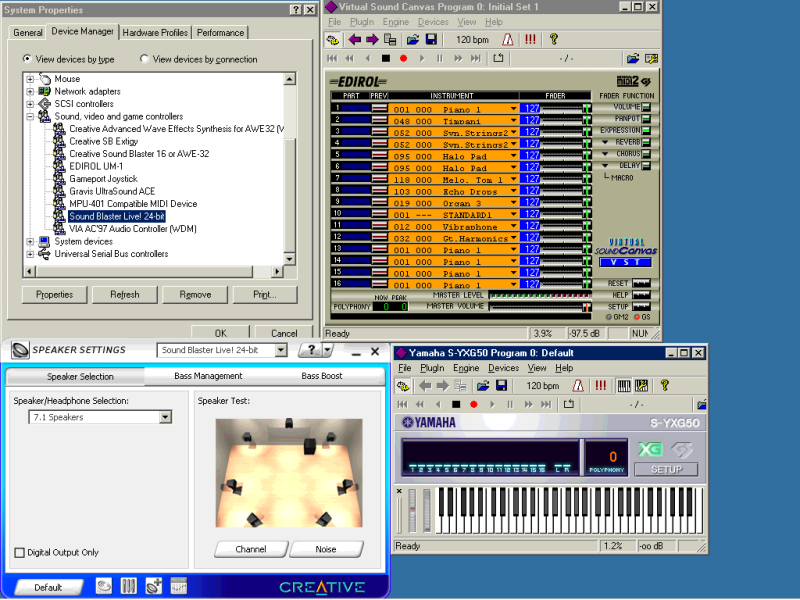Open the Bass Boost tab
Screen dimensions: 800x600
click(322, 376)
